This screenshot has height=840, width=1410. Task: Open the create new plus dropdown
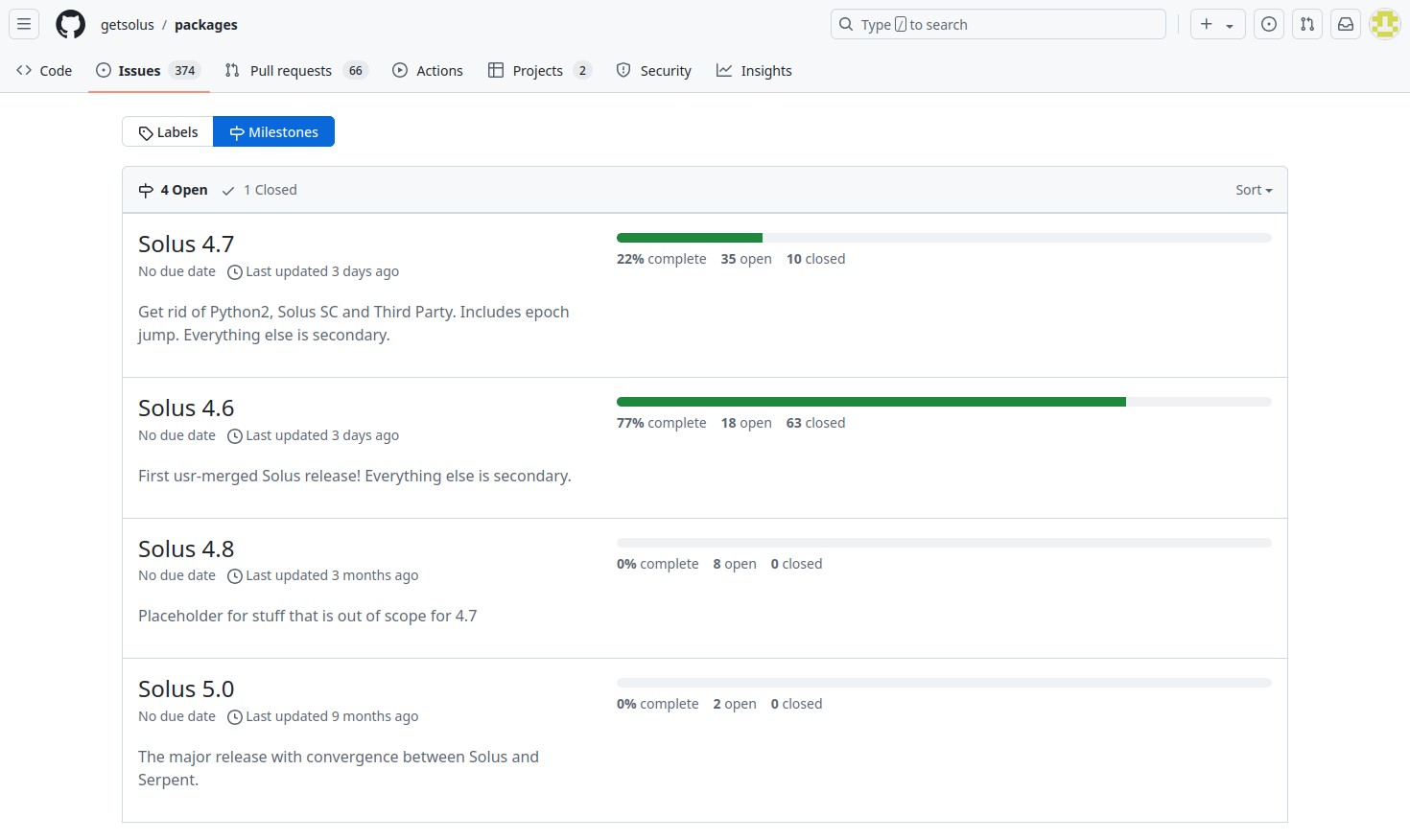(1217, 24)
